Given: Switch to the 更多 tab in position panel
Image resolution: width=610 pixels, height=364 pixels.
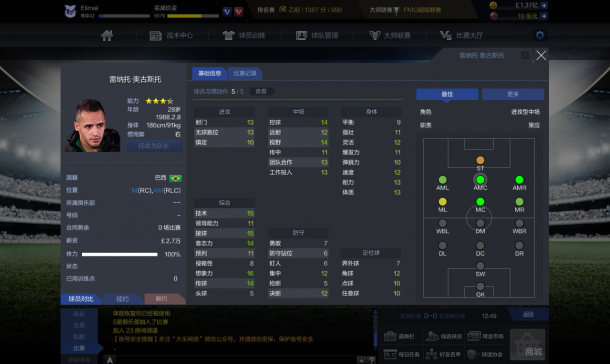Looking at the screenshot, I should tap(513, 94).
